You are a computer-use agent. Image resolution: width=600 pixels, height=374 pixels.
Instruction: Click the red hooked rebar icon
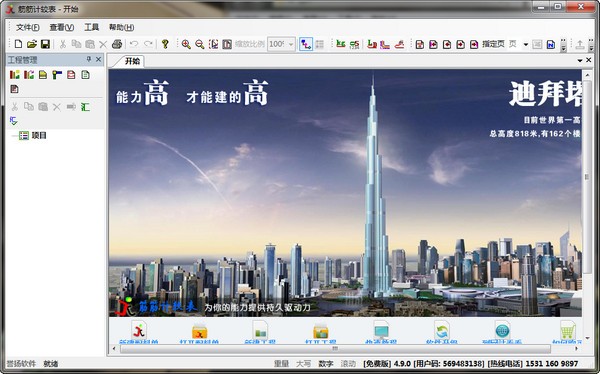point(399,44)
